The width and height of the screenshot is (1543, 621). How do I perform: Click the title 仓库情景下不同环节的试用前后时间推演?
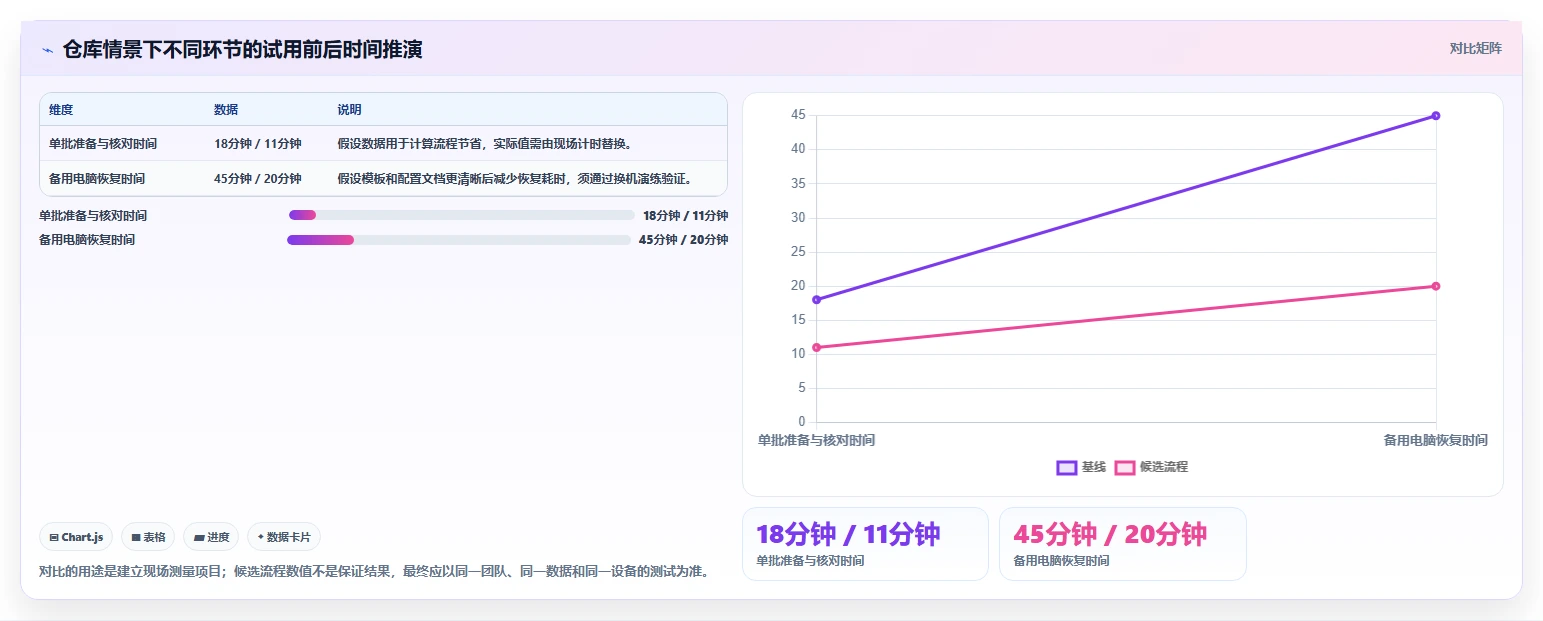point(243,50)
